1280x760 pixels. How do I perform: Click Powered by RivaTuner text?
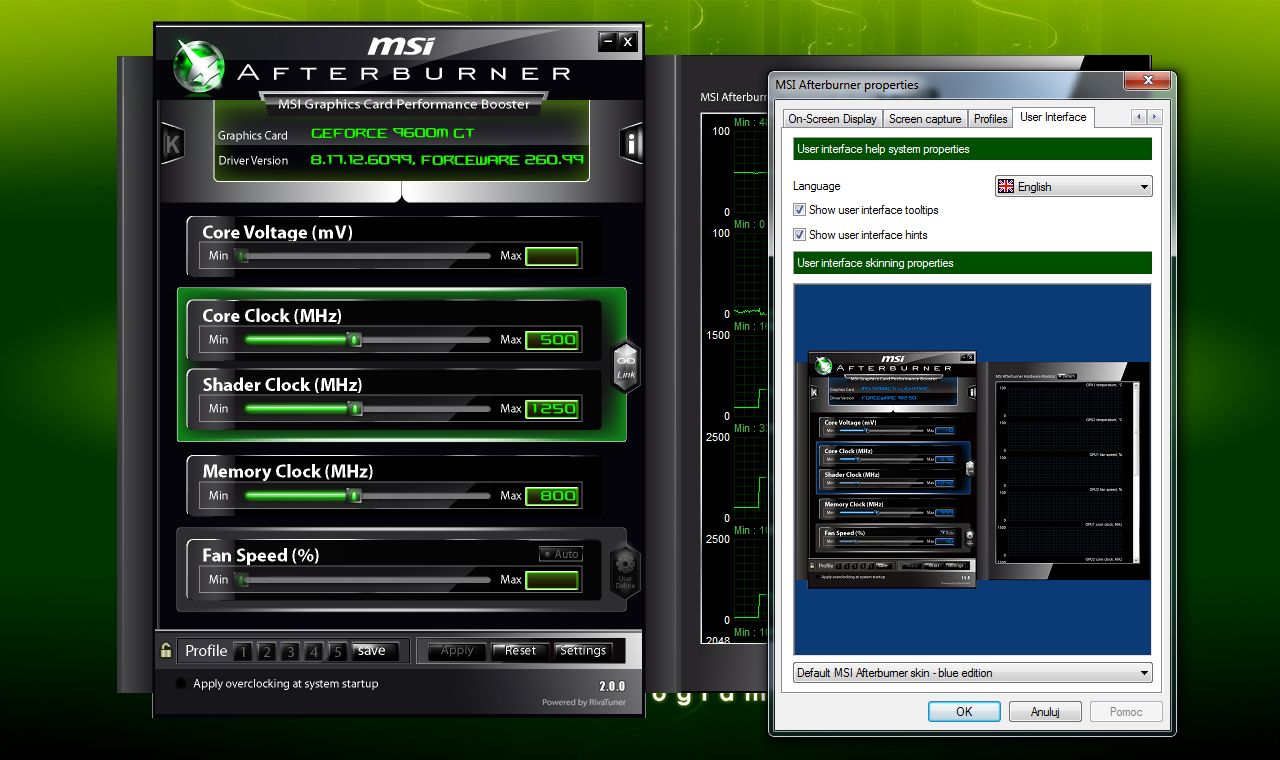[584, 702]
